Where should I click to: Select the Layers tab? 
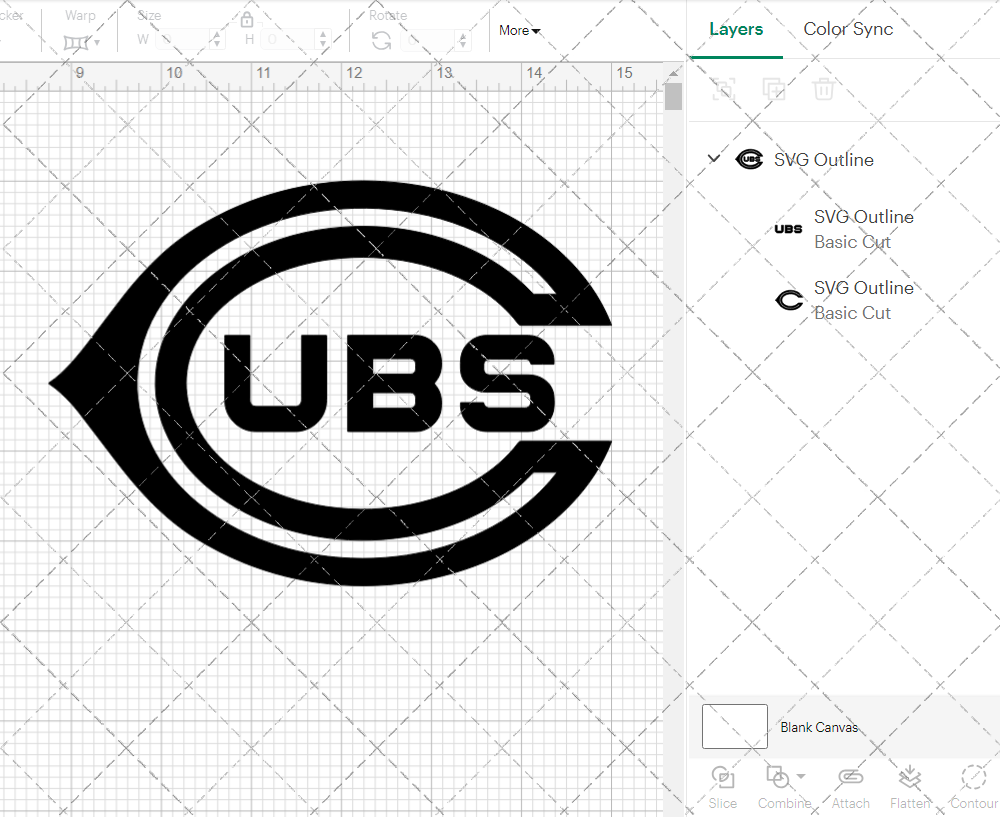(736, 29)
